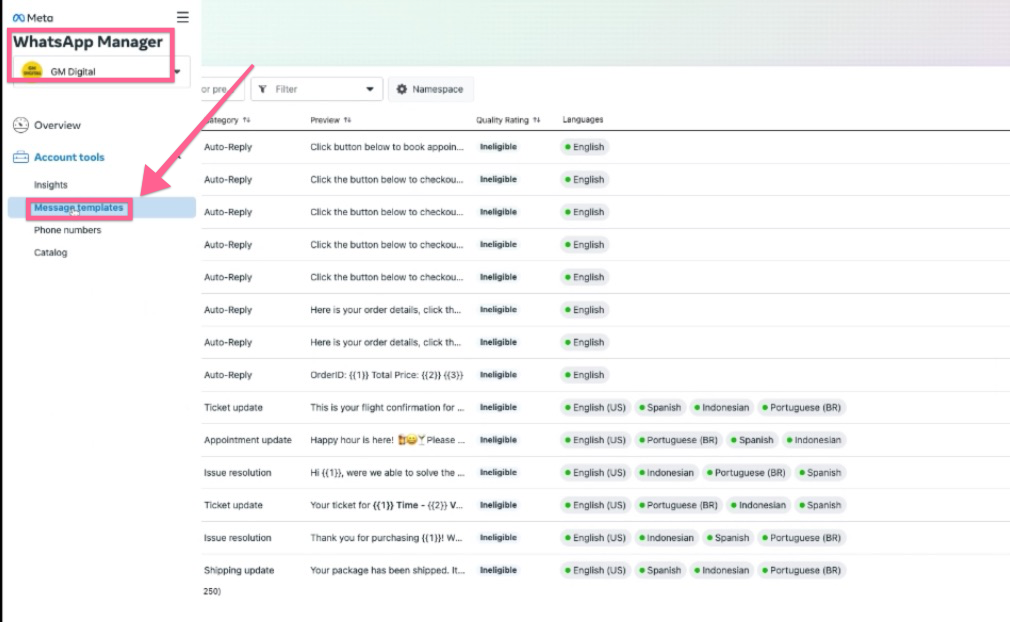Sort the table by Category column
Screen dimensions: 1010x622
246,120
